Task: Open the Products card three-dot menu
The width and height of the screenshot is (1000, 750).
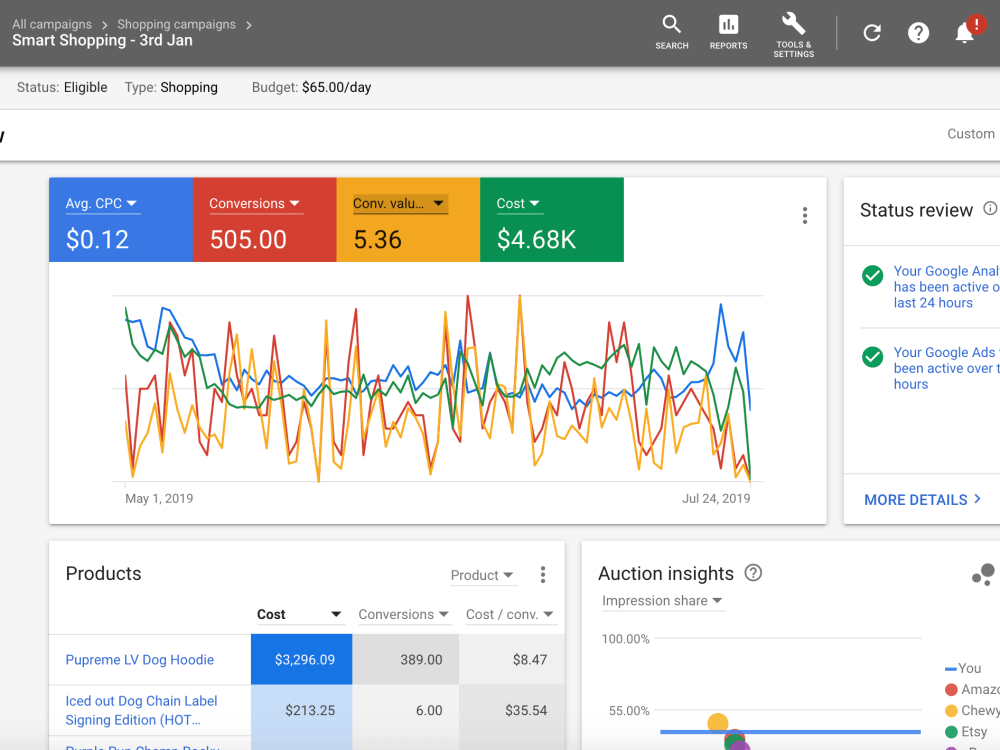Action: point(543,575)
